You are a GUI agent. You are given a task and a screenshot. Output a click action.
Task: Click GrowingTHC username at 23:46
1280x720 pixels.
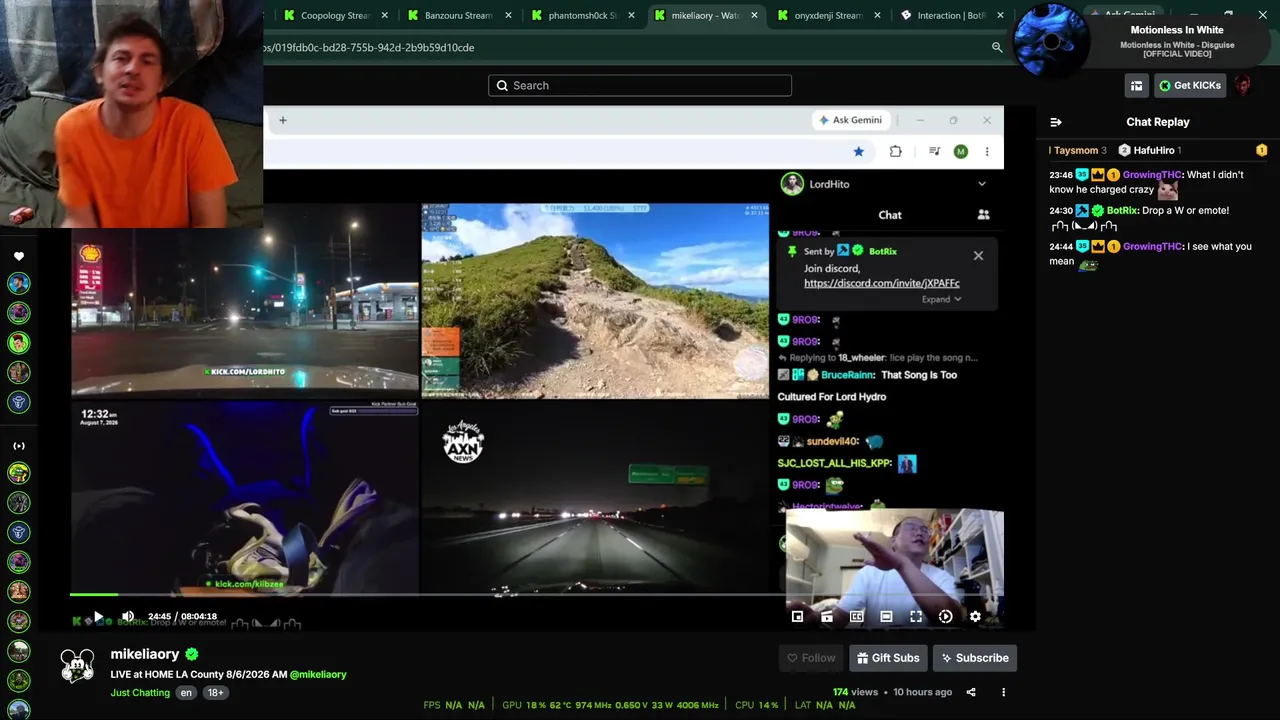tap(1152, 175)
